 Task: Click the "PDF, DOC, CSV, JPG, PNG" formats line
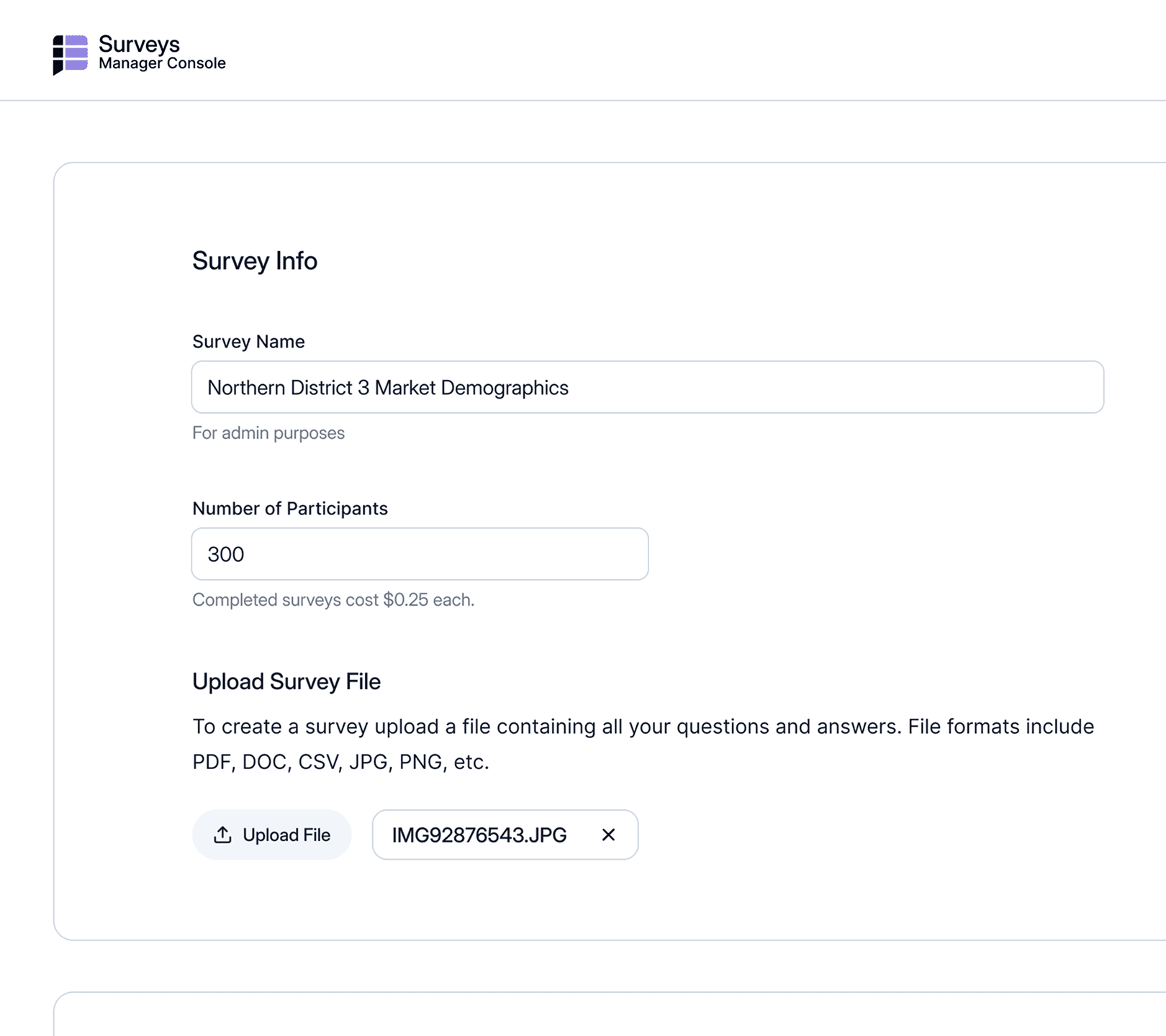[x=340, y=762]
